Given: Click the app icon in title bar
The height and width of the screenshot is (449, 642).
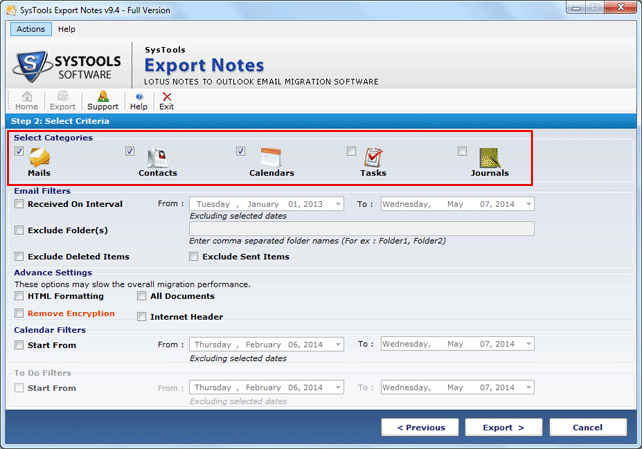Looking at the screenshot, I should tap(11, 10).
